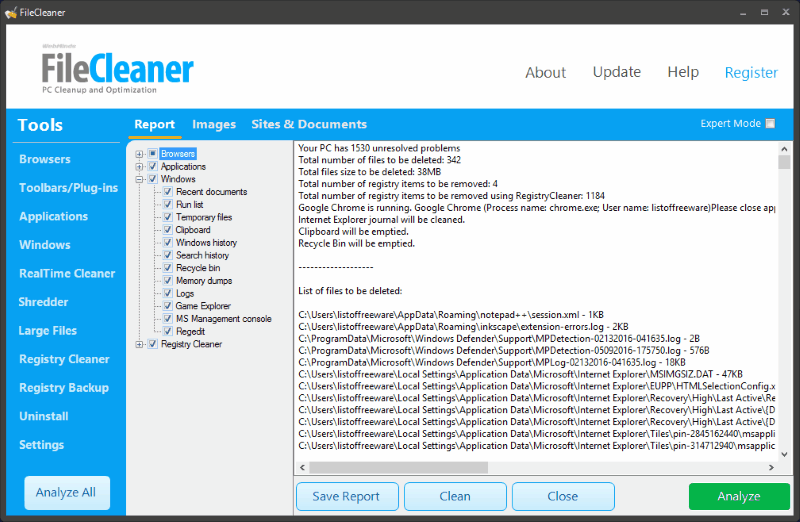
Task: Uncheck the Memory dumps checkbox
Action: click(x=168, y=281)
